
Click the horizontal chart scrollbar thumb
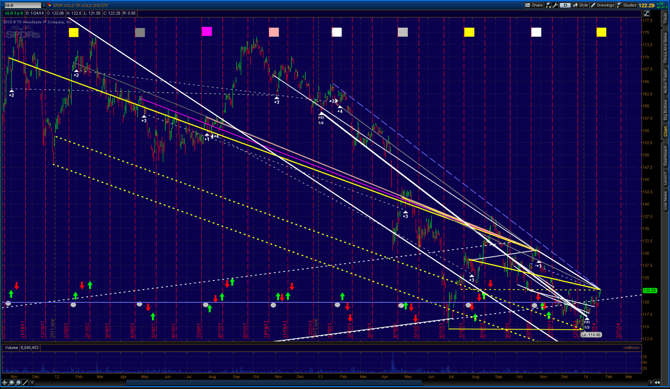(x=274, y=383)
